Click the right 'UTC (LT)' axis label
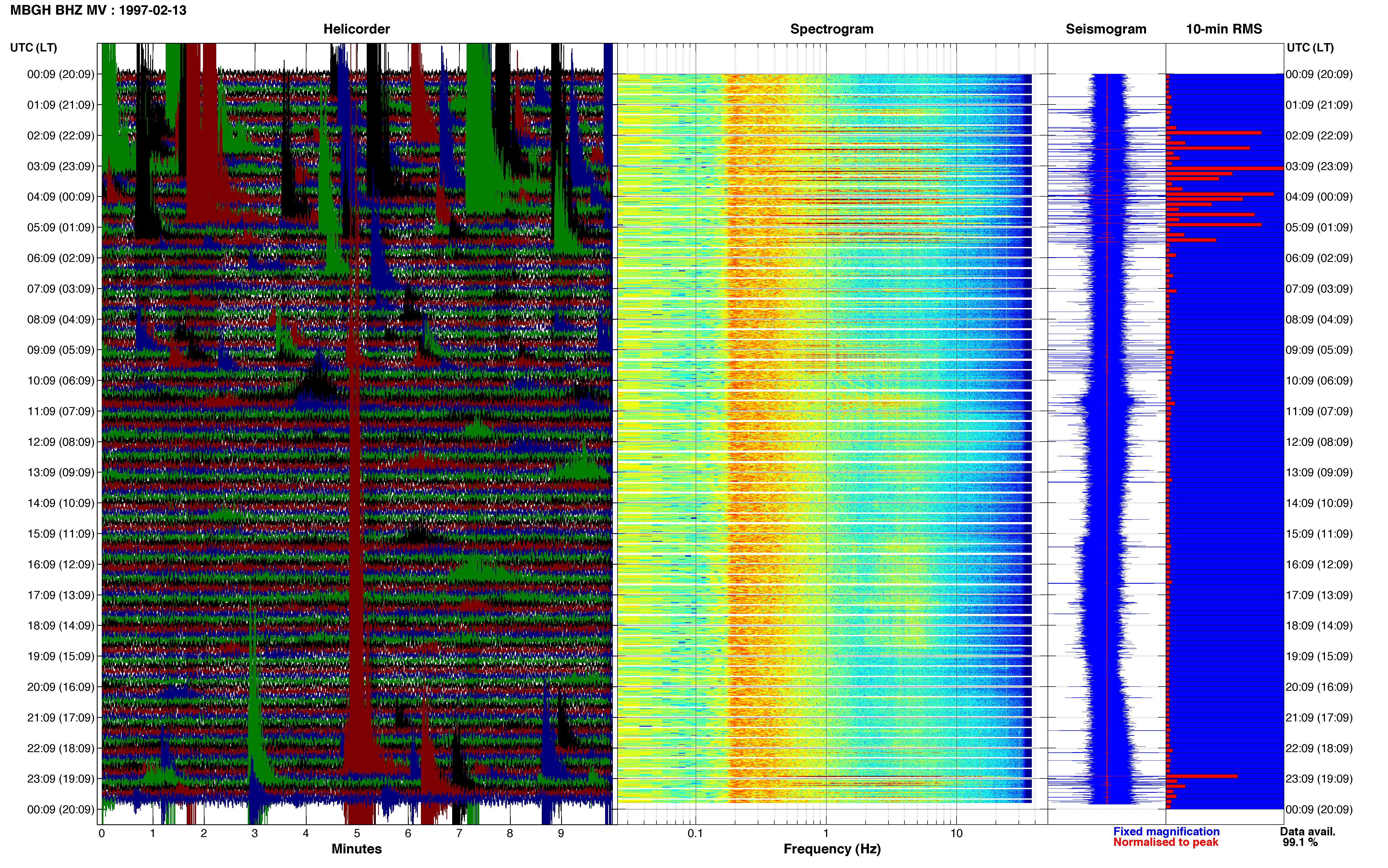Image resolution: width=1388 pixels, height=868 pixels. 1310,48
